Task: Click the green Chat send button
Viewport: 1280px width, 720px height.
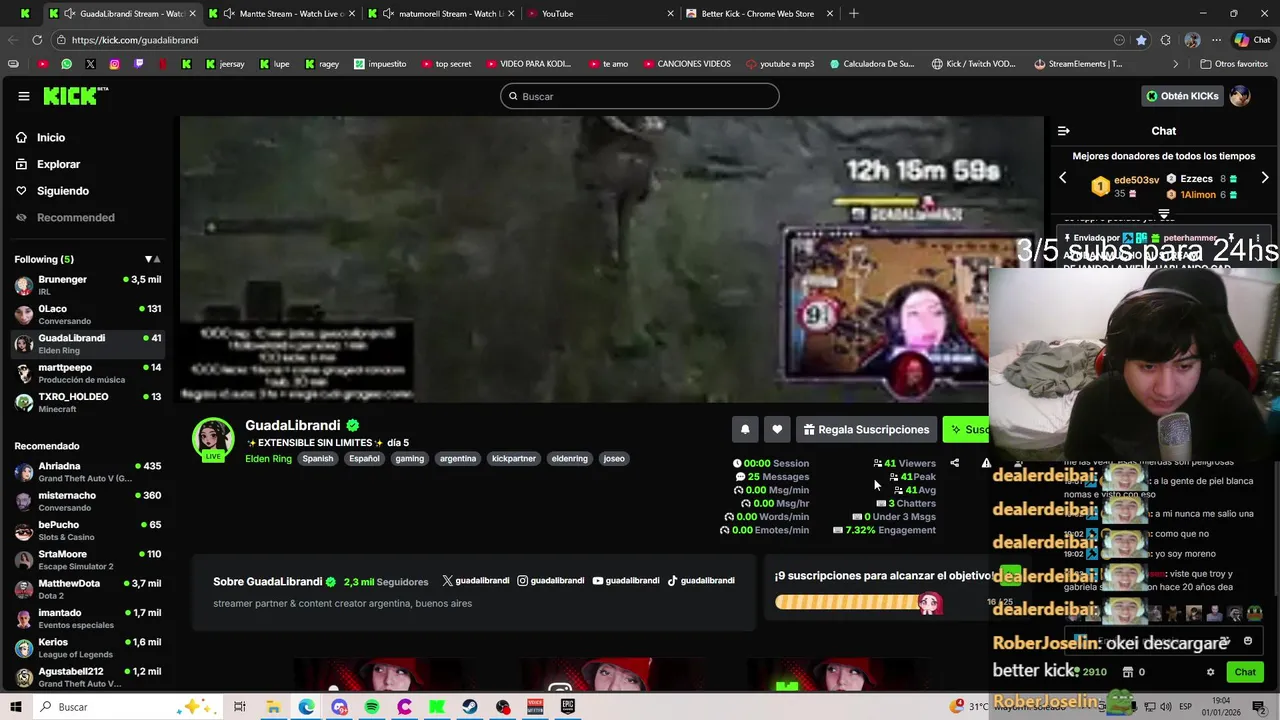Action: tap(1245, 672)
